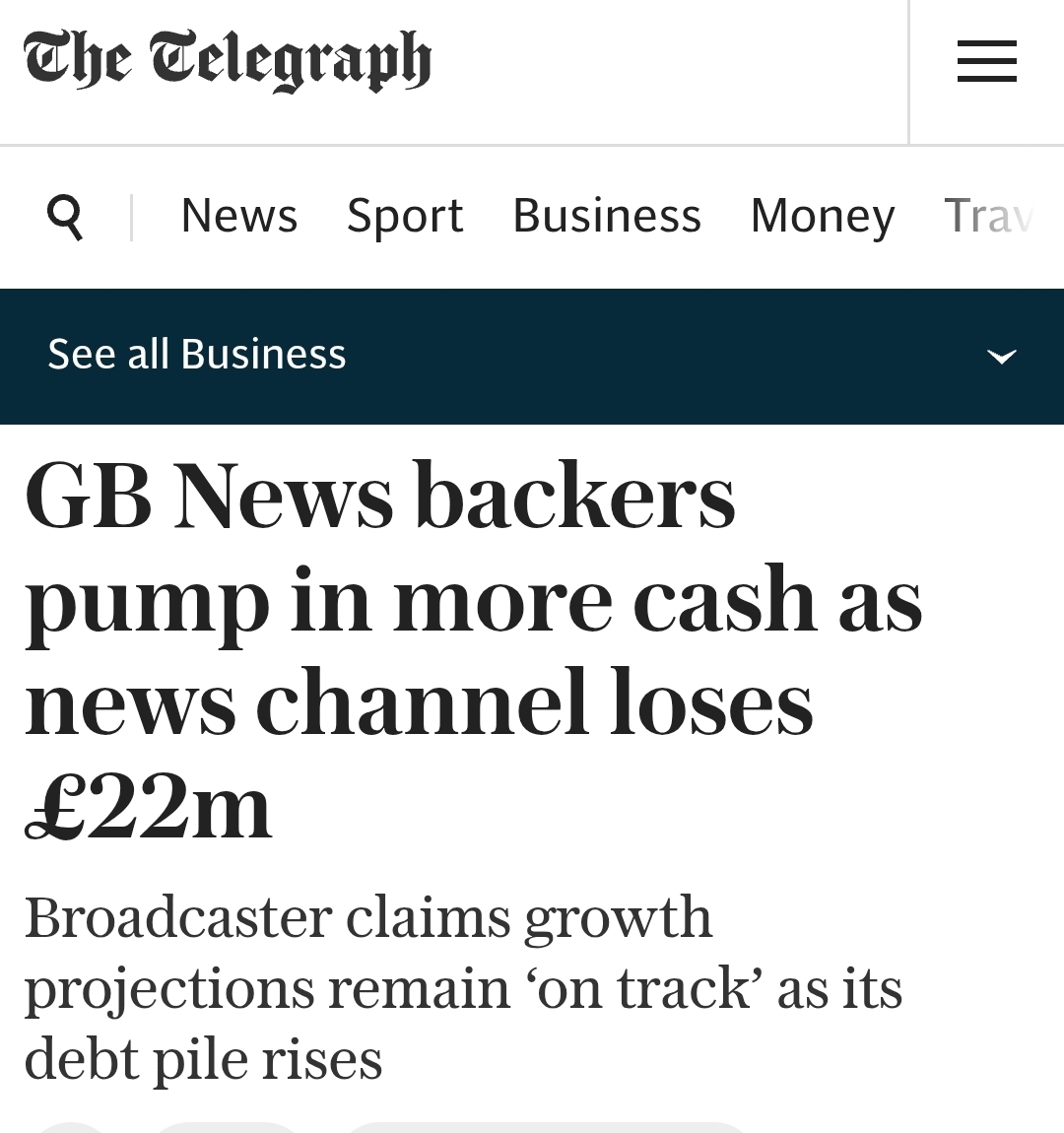
Task: Select the Business navigation item
Action: click(606, 216)
